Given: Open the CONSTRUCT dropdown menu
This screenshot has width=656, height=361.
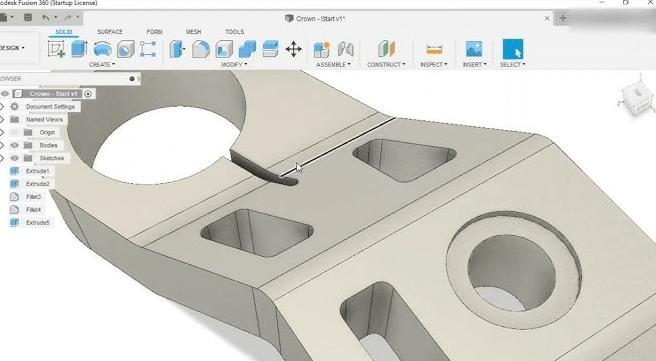Looking at the screenshot, I should click(x=386, y=64).
